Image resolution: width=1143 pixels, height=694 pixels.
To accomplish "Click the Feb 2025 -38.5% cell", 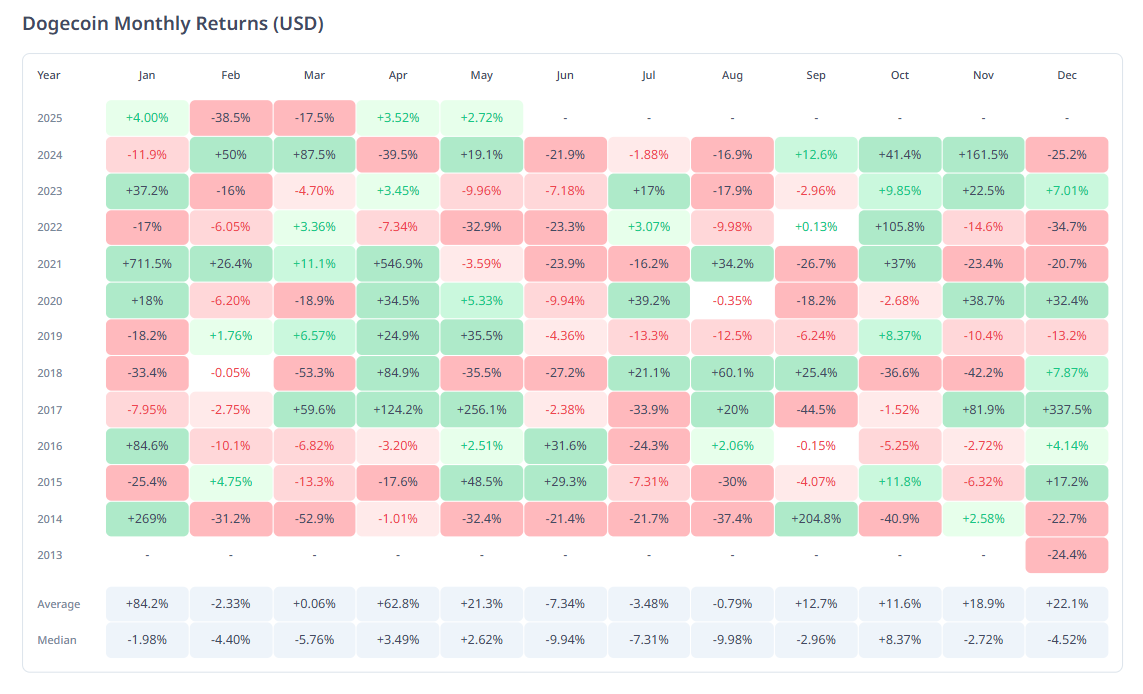I will [231, 118].
